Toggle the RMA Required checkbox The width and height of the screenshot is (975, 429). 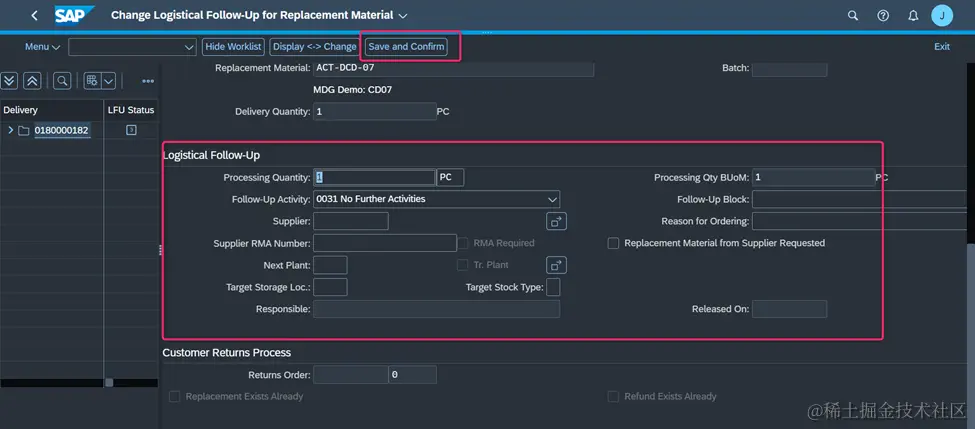click(x=464, y=243)
